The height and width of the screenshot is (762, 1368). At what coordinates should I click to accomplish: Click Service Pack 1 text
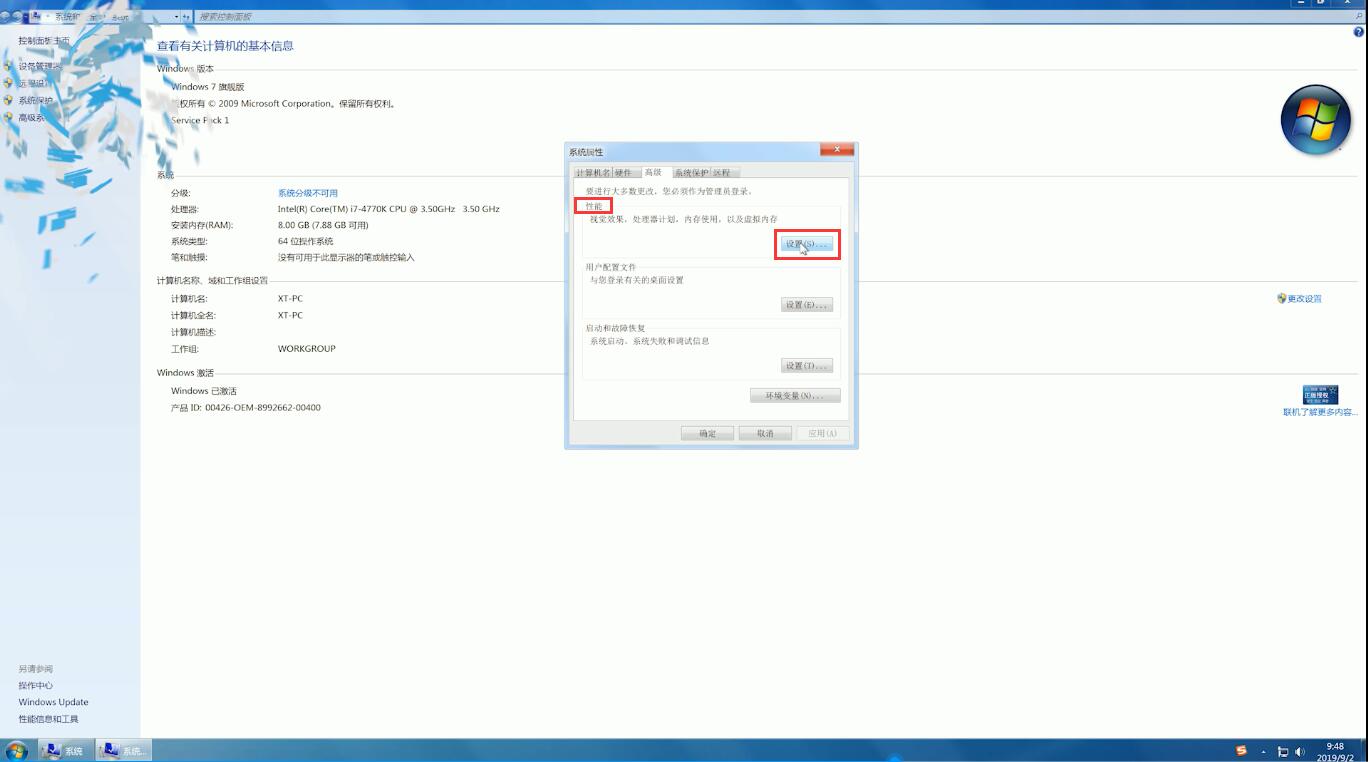pyautogui.click(x=200, y=120)
